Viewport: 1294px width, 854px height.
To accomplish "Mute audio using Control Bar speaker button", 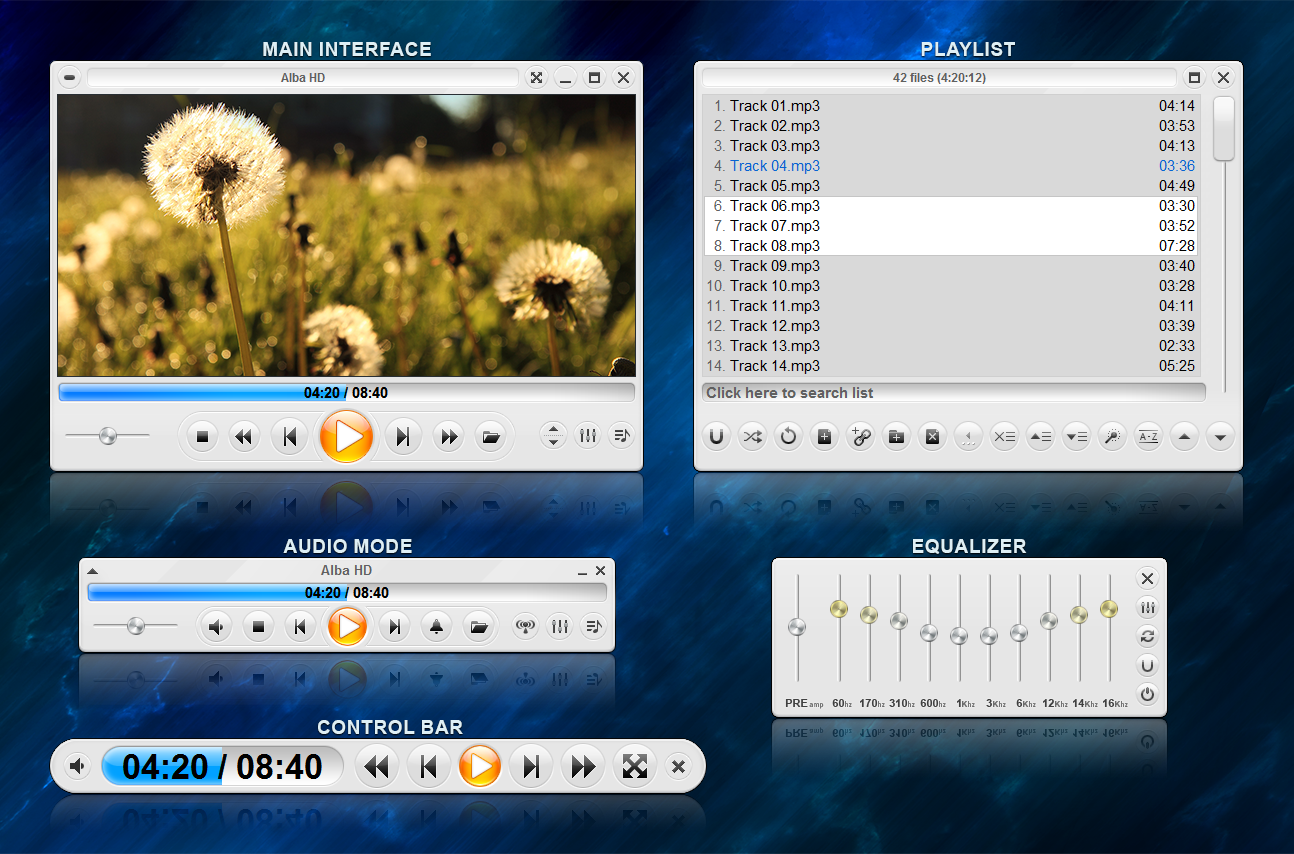I will coord(77,767).
